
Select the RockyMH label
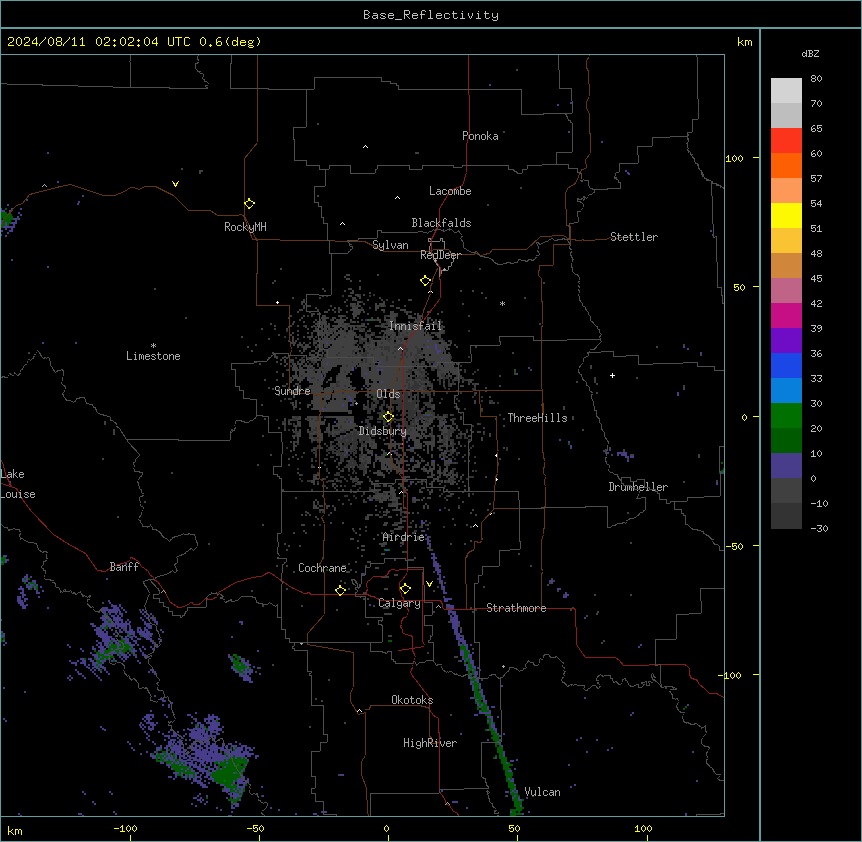click(x=245, y=226)
